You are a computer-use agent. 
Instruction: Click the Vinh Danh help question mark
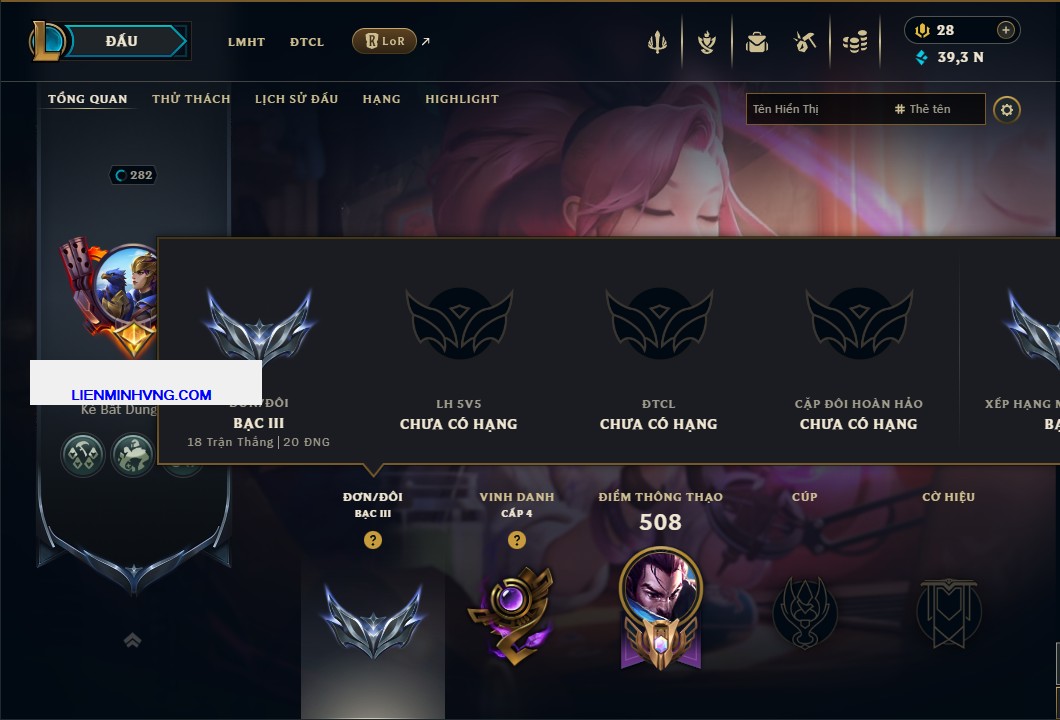pyautogui.click(x=516, y=539)
